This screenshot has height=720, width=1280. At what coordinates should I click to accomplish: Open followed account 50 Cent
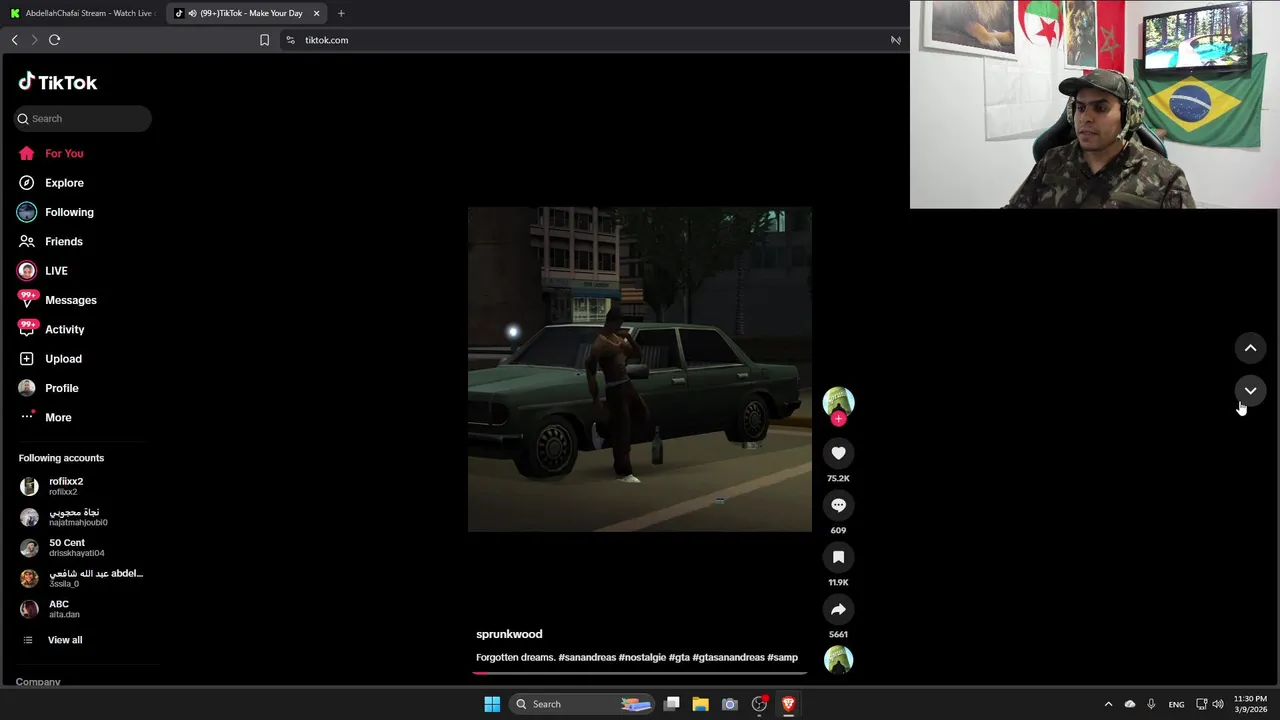[x=82, y=548]
